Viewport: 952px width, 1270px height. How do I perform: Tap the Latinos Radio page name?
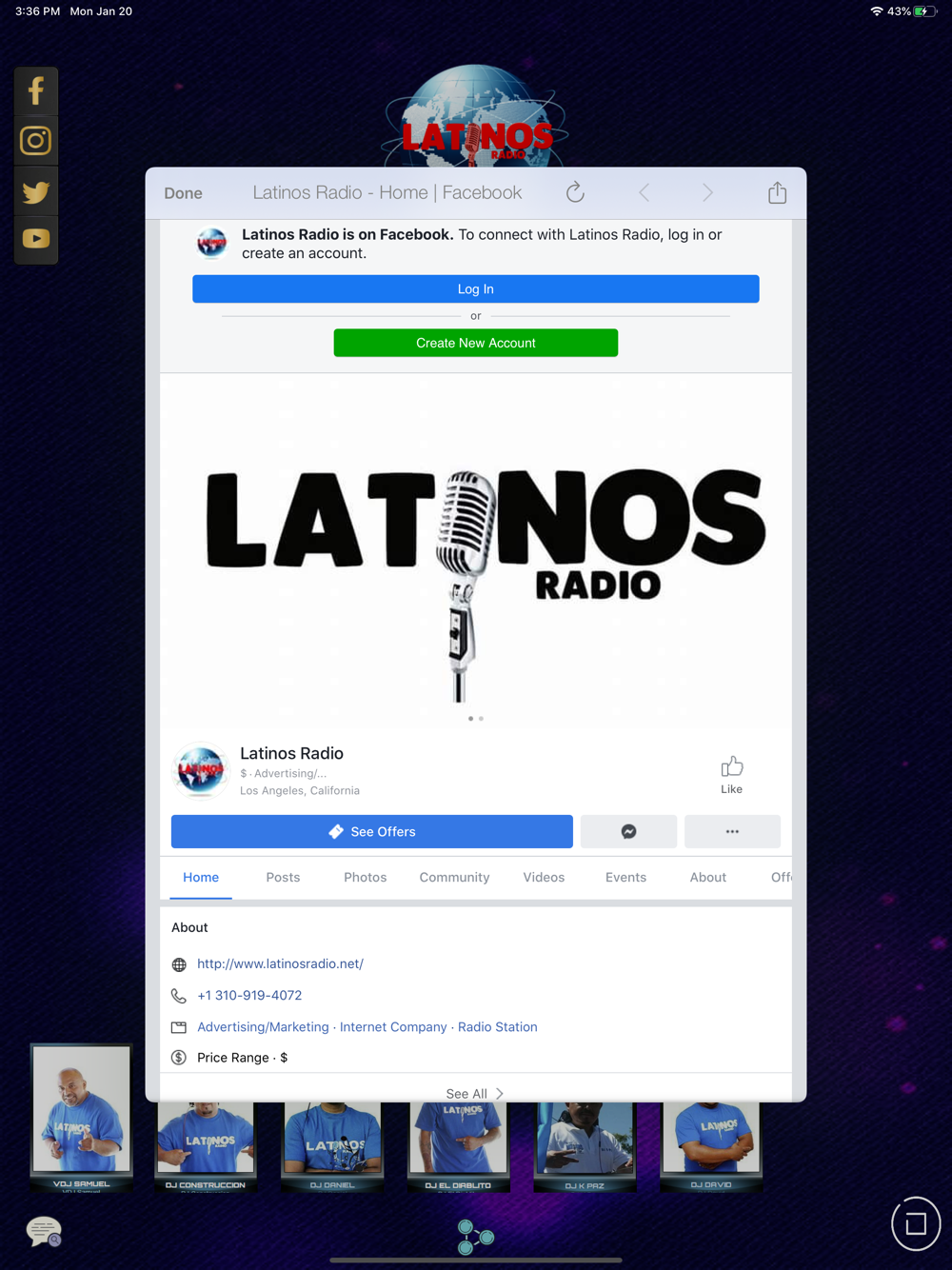pos(291,753)
